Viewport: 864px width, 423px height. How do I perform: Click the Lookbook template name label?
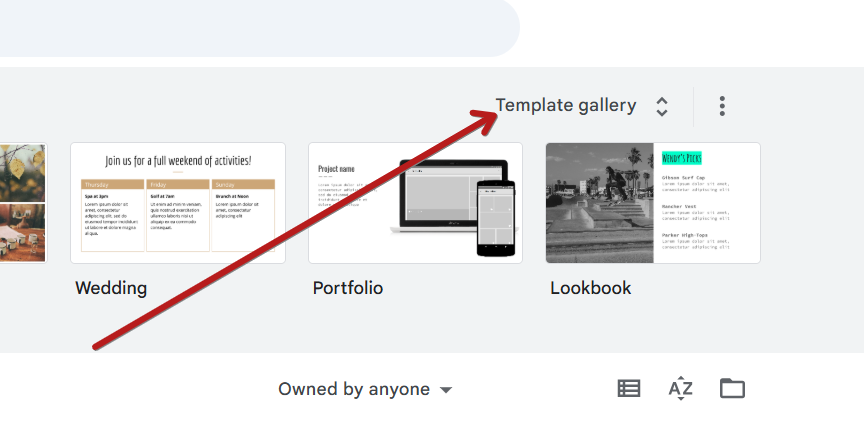591,288
